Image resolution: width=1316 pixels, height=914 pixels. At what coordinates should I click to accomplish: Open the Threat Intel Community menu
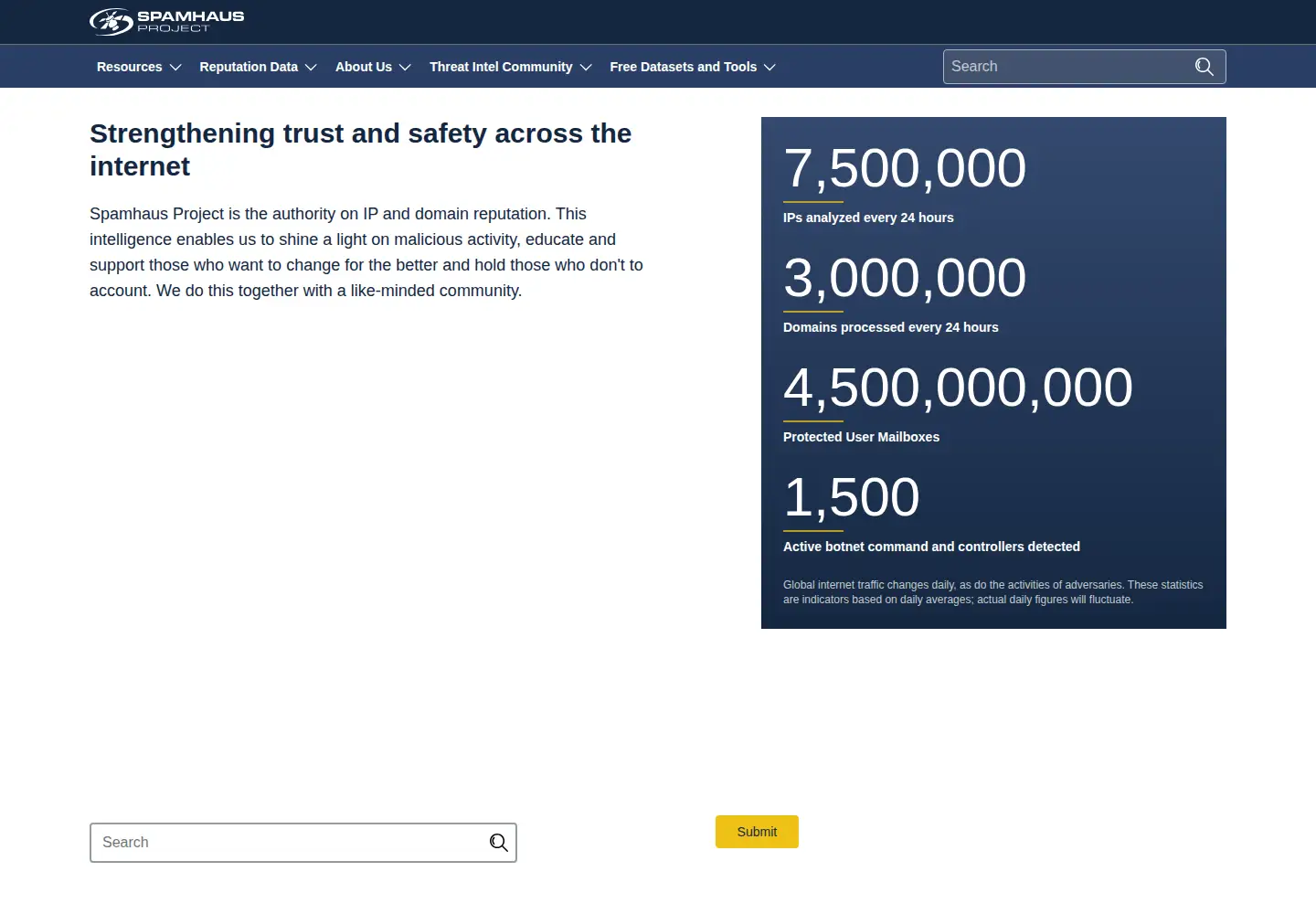click(x=511, y=67)
